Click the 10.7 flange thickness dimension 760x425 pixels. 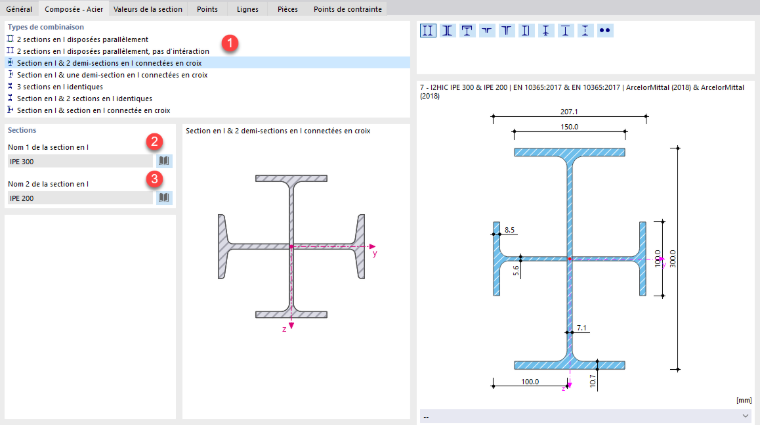(x=592, y=381)
